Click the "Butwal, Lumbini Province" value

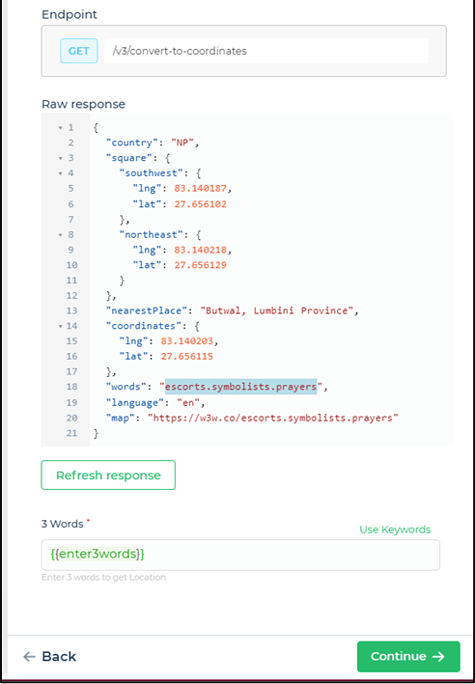pos(277,311)
